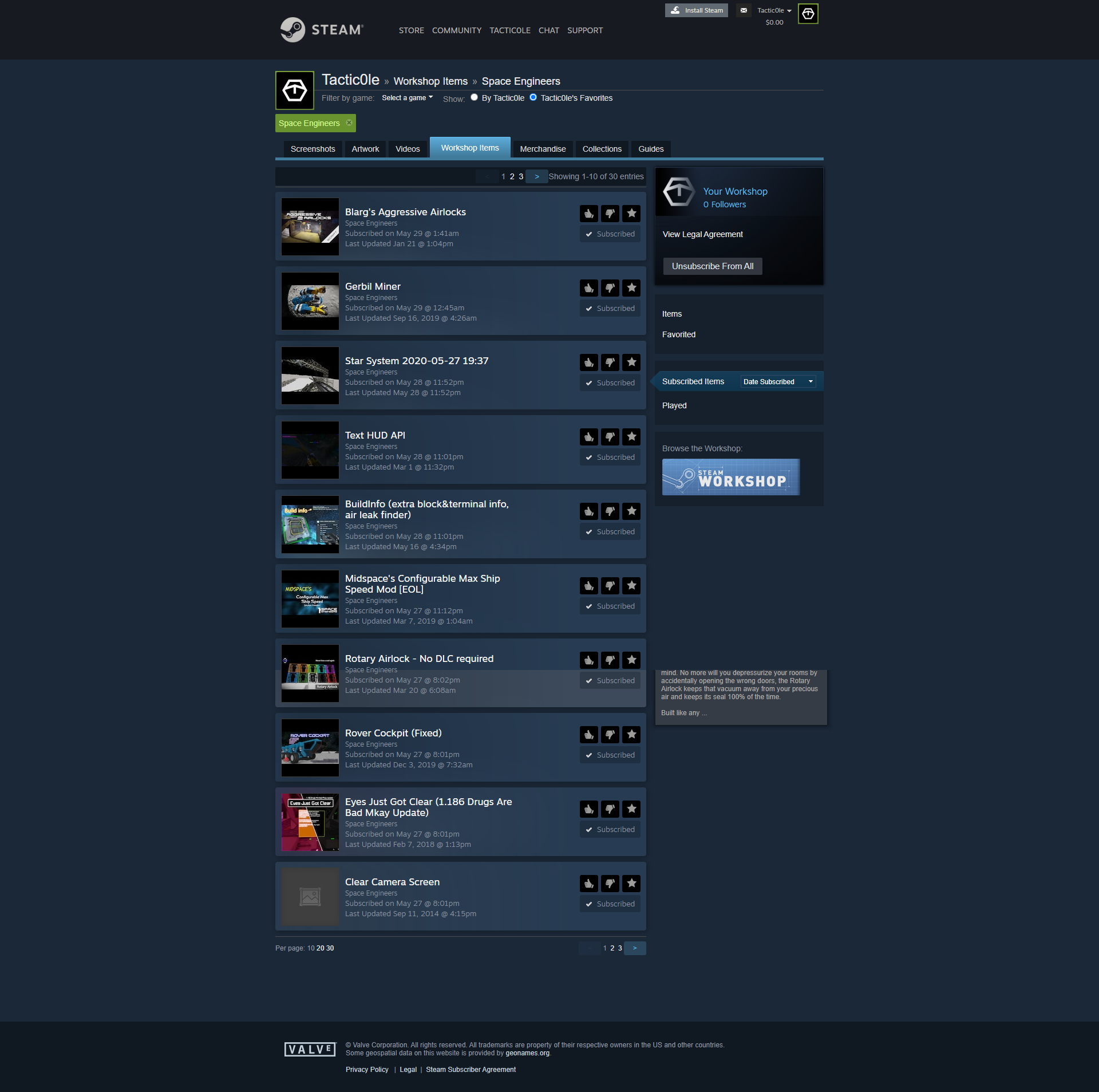Open the Select a game dropdown
1099x1092 pixels.
pos(407,98)
